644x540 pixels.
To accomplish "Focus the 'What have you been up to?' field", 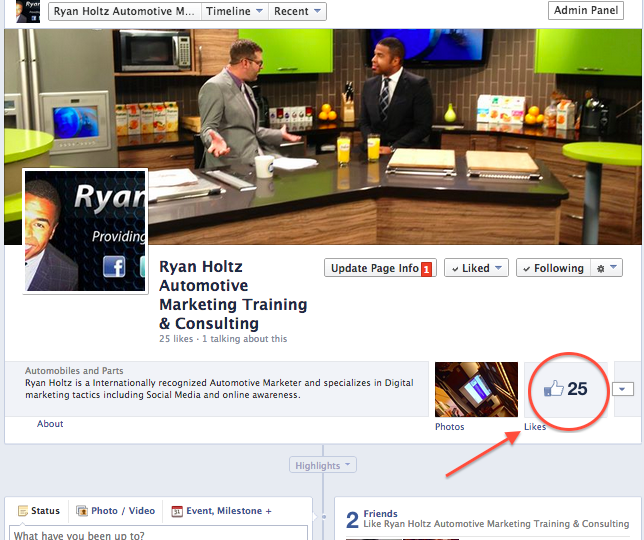I will [x=159, y=533].
